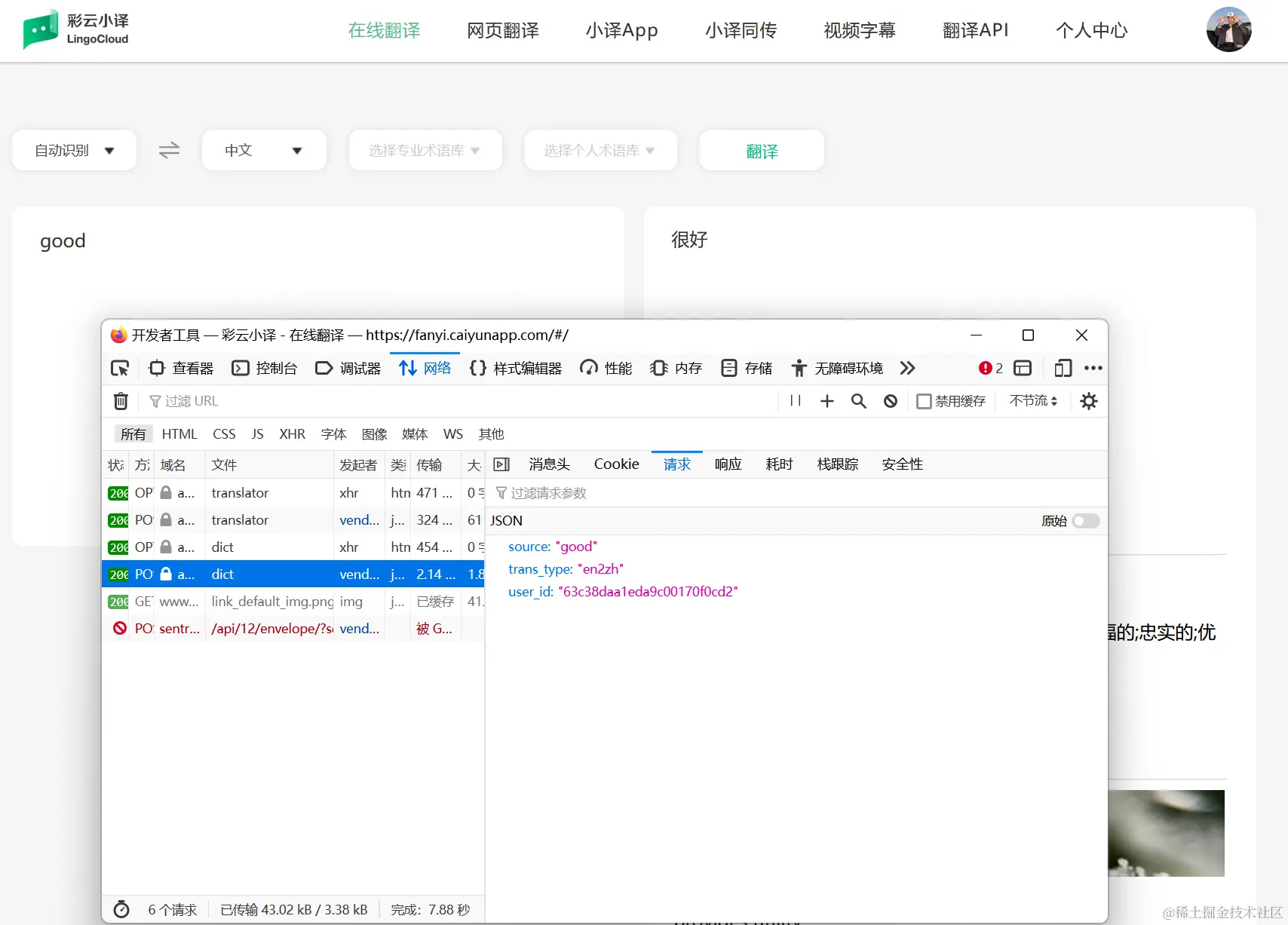Switch to the Network (网络) panel

click(425, 368)
